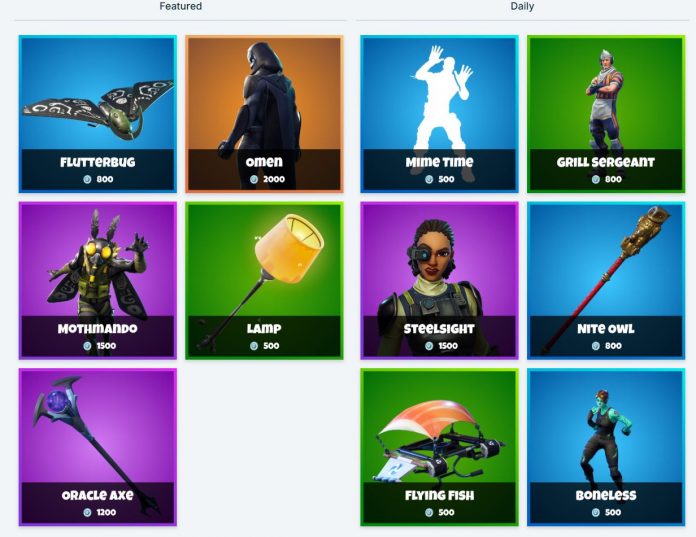Open the Lamp pickaxe card
Screen dimensions: 696x537
264,280
